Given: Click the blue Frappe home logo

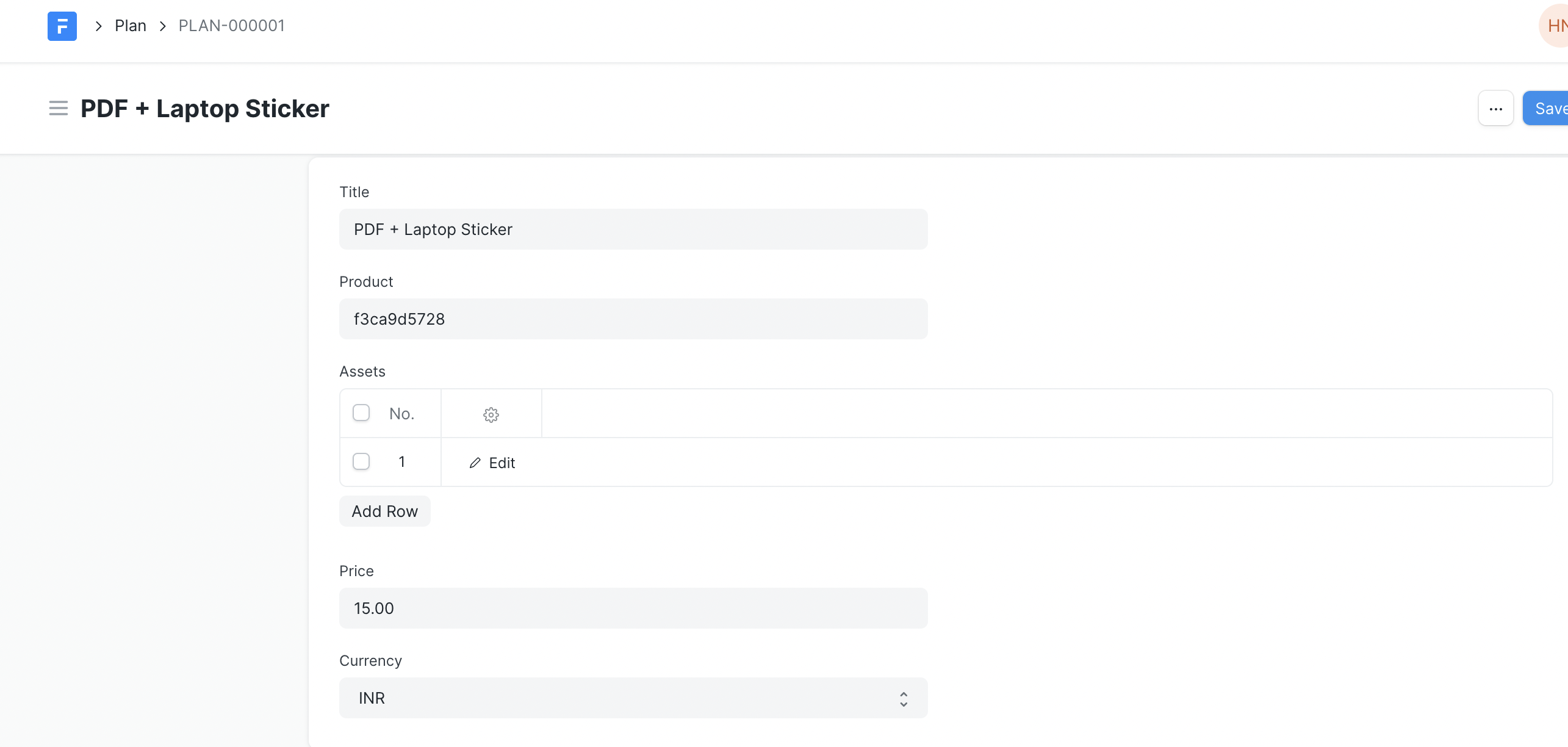Looking at the screenshot, I should [62, 26].
